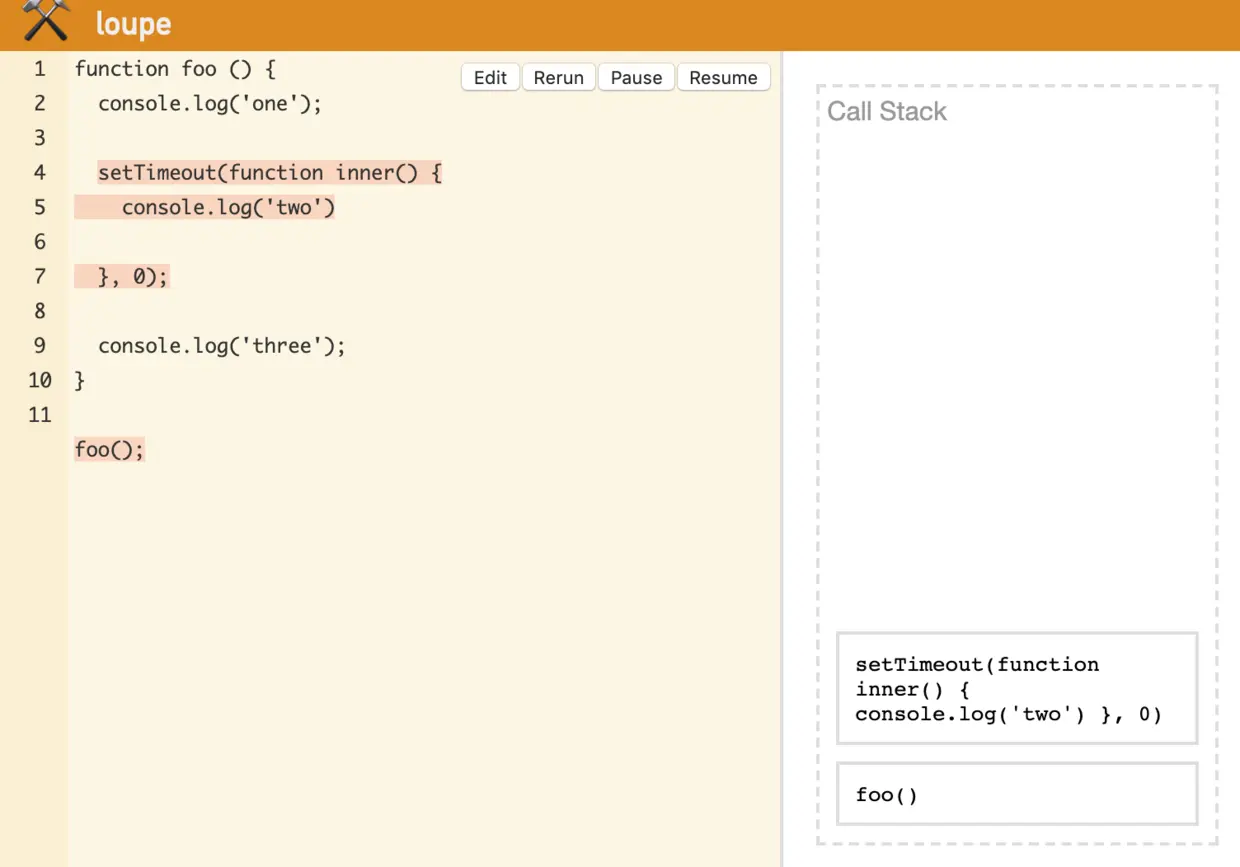Resume the execution

723,78
